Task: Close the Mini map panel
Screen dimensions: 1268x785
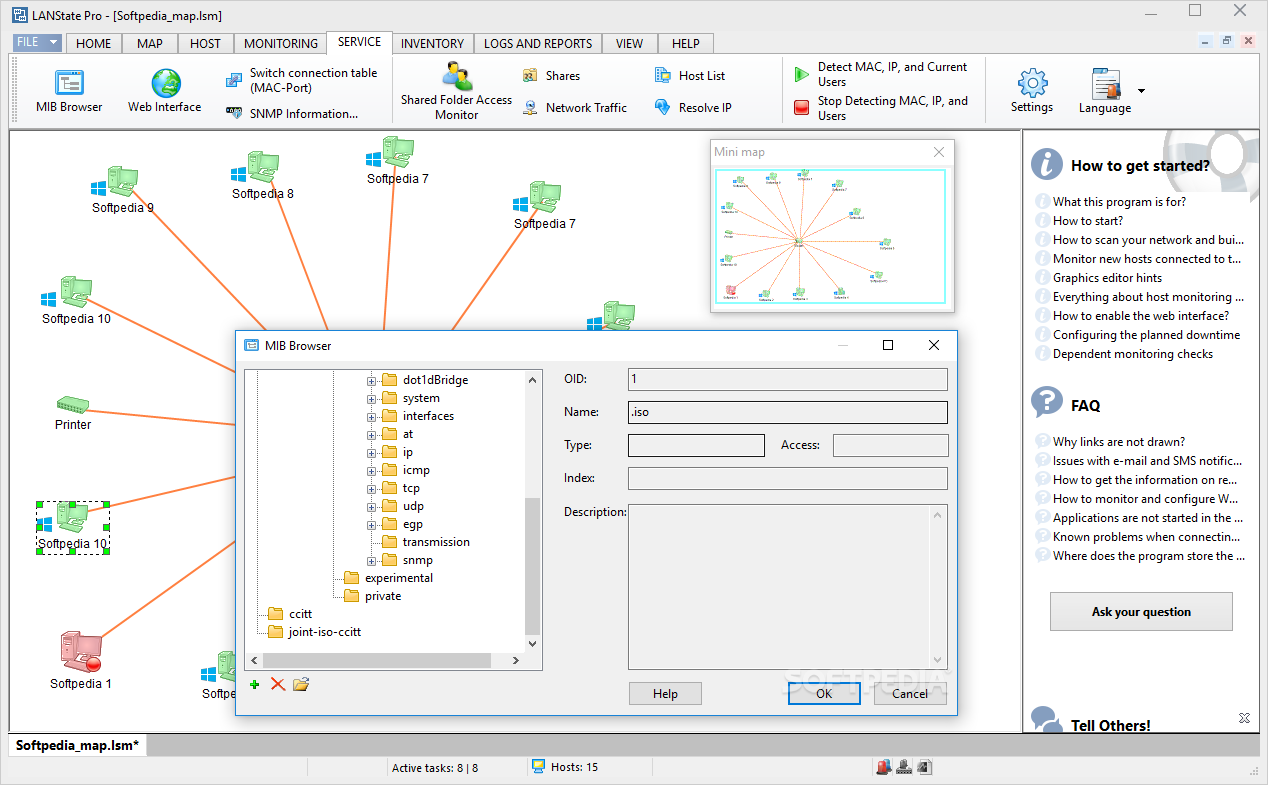Action: pos(939,152)
